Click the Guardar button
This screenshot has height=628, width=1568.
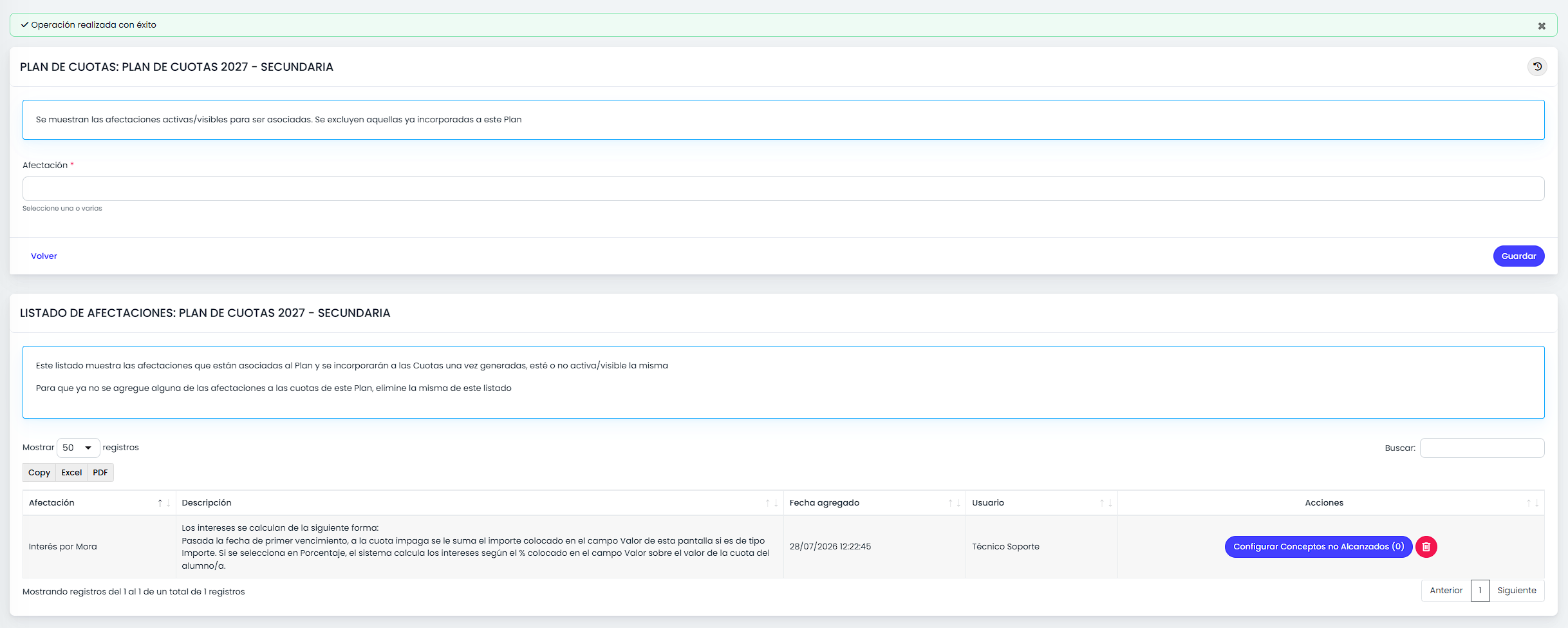pos(1518,256)
